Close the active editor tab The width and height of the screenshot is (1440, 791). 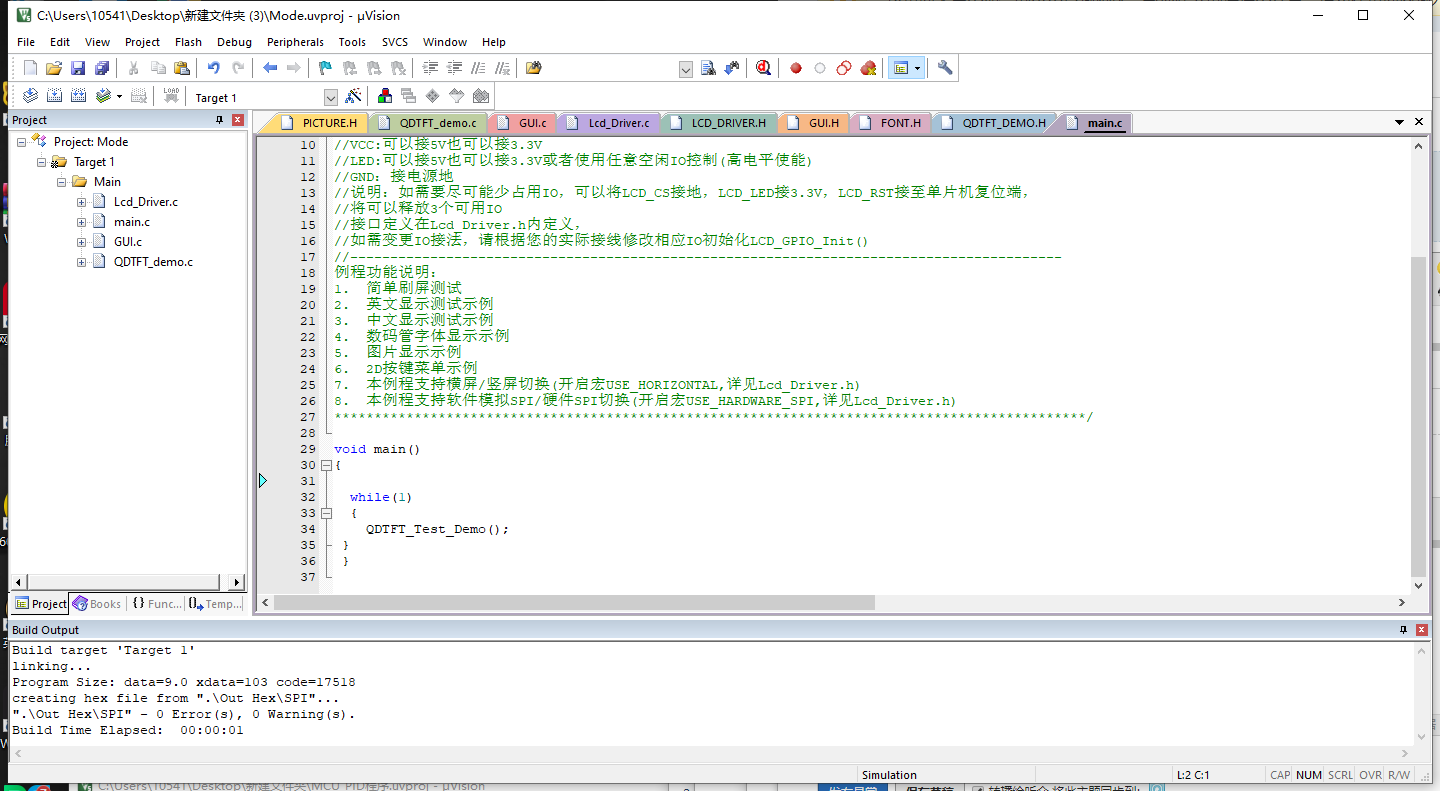pos(1419,122)
